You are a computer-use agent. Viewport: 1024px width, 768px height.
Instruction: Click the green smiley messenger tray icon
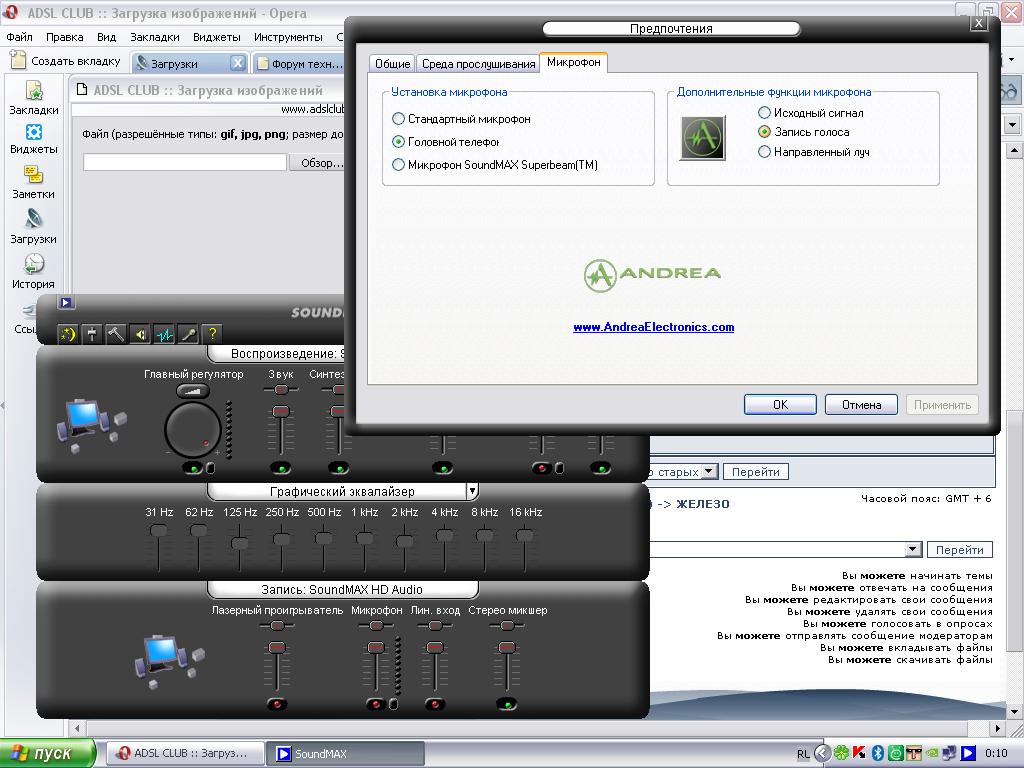[x=896, y=754]
